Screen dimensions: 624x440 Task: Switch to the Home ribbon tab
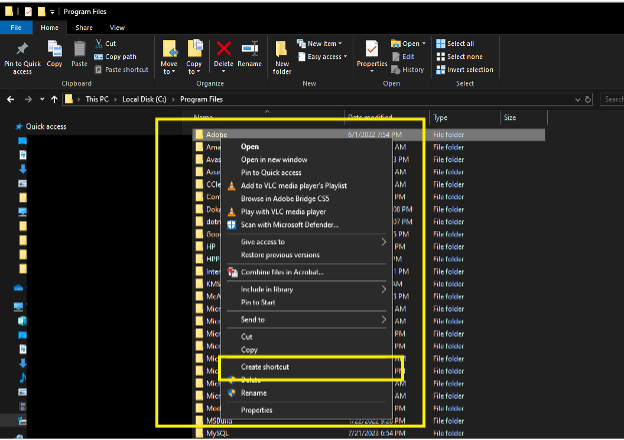pos(49,27)
